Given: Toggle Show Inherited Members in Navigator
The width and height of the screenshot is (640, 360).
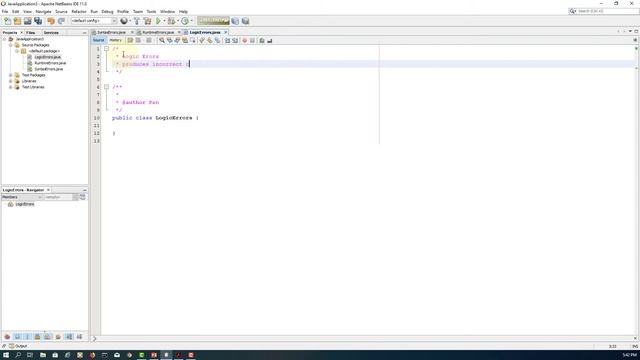Looking at the screenshot, I should coord(7,337).
